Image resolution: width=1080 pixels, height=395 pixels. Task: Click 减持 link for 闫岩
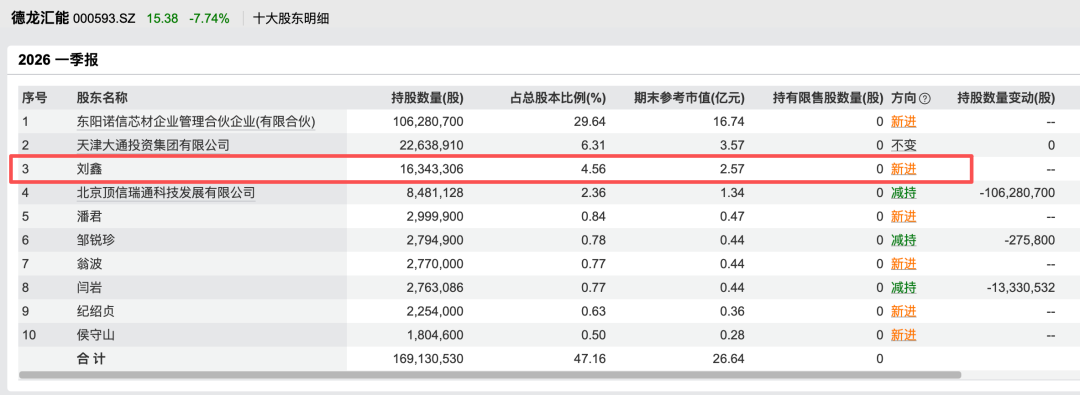[904, 287]
